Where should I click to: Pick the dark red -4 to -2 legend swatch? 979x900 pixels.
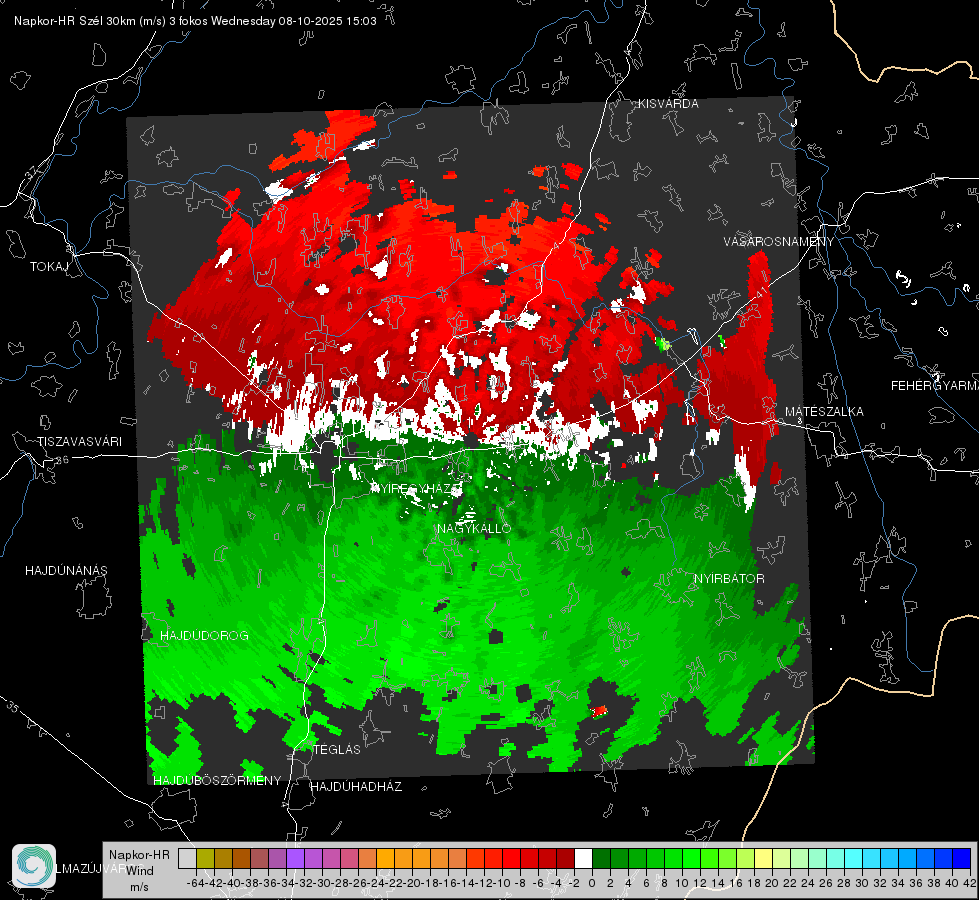(565, 859)
